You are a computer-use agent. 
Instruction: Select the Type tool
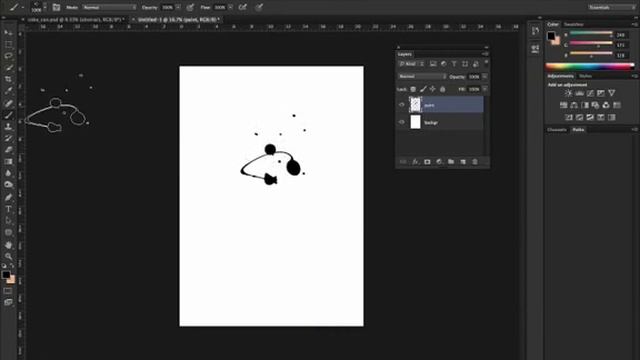[x=8, y=209]
